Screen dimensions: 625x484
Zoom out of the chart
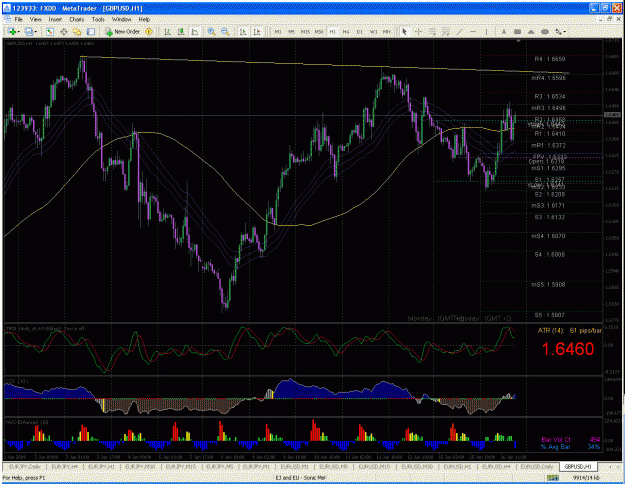coord(225,31)
